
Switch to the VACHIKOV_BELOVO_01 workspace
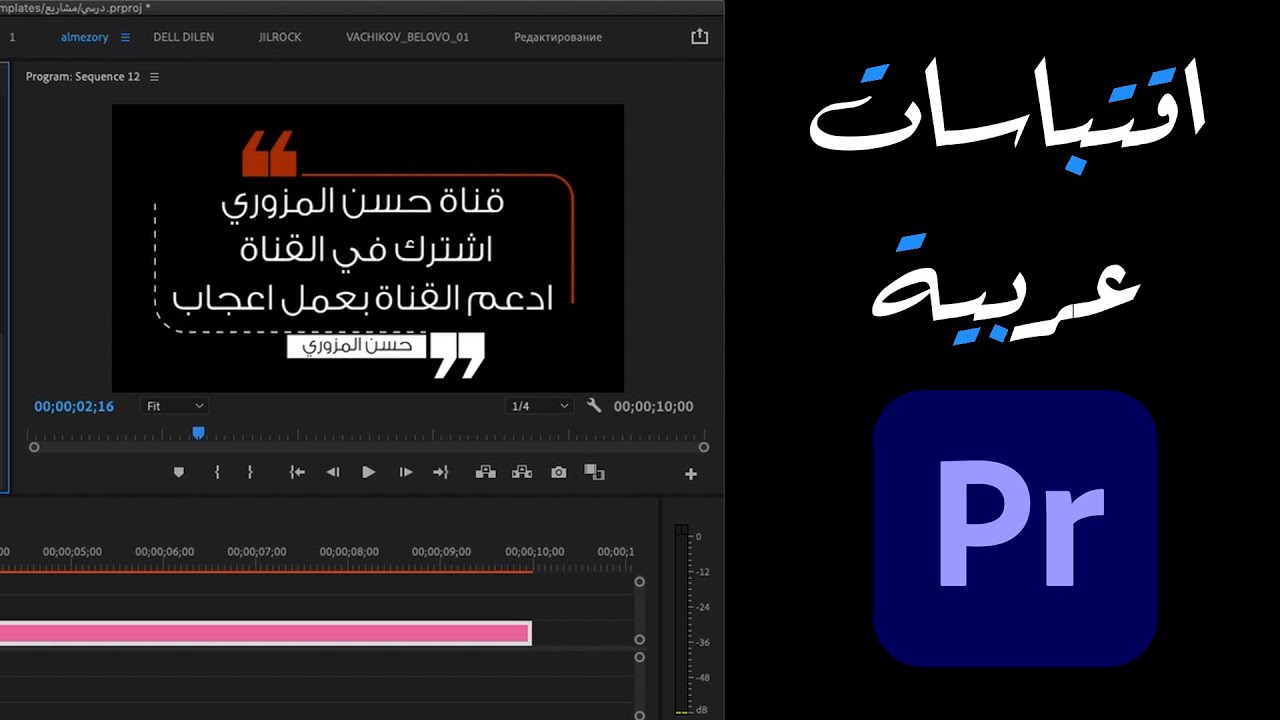pyautogui.click(x=407, y=37)
